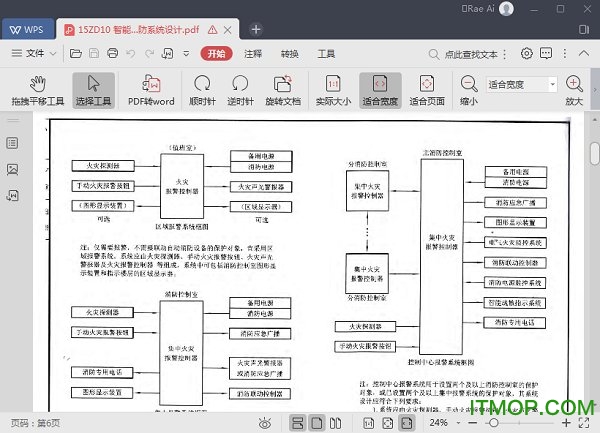600x433 pixels.
Task: Open a new tab with plus button
Action: pos(256,29)
